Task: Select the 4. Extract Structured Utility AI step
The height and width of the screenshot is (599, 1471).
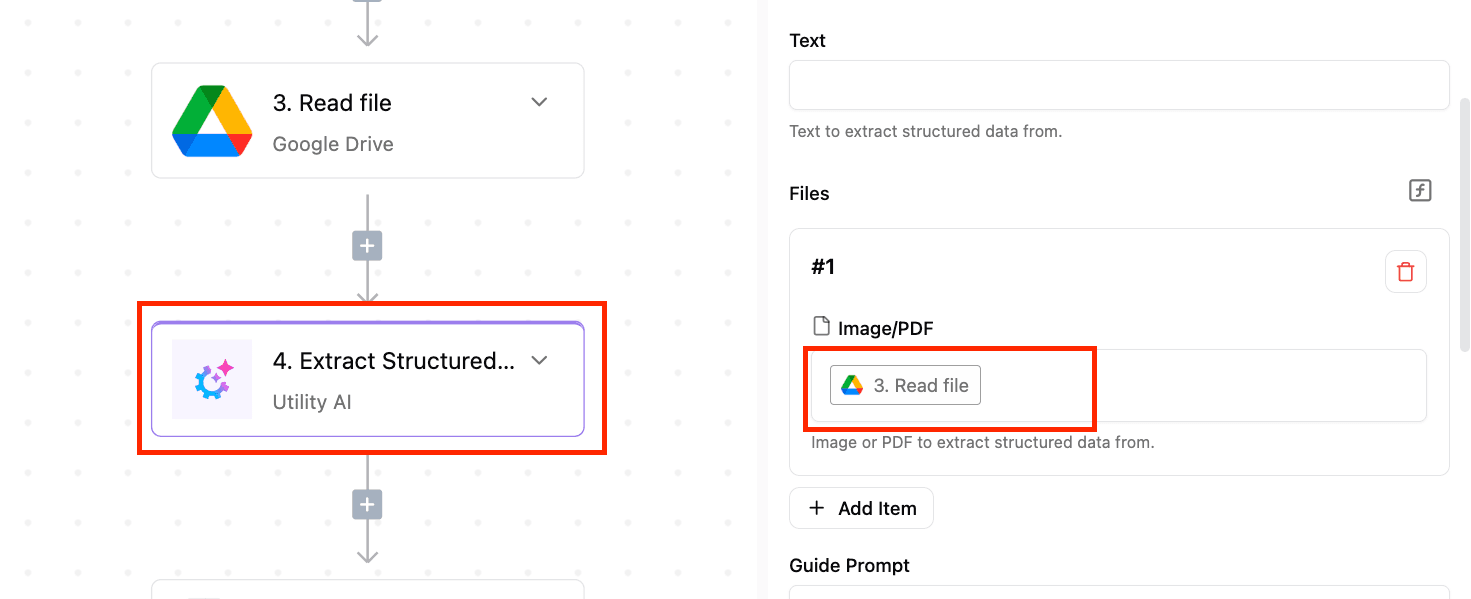Action: point(367,379)
